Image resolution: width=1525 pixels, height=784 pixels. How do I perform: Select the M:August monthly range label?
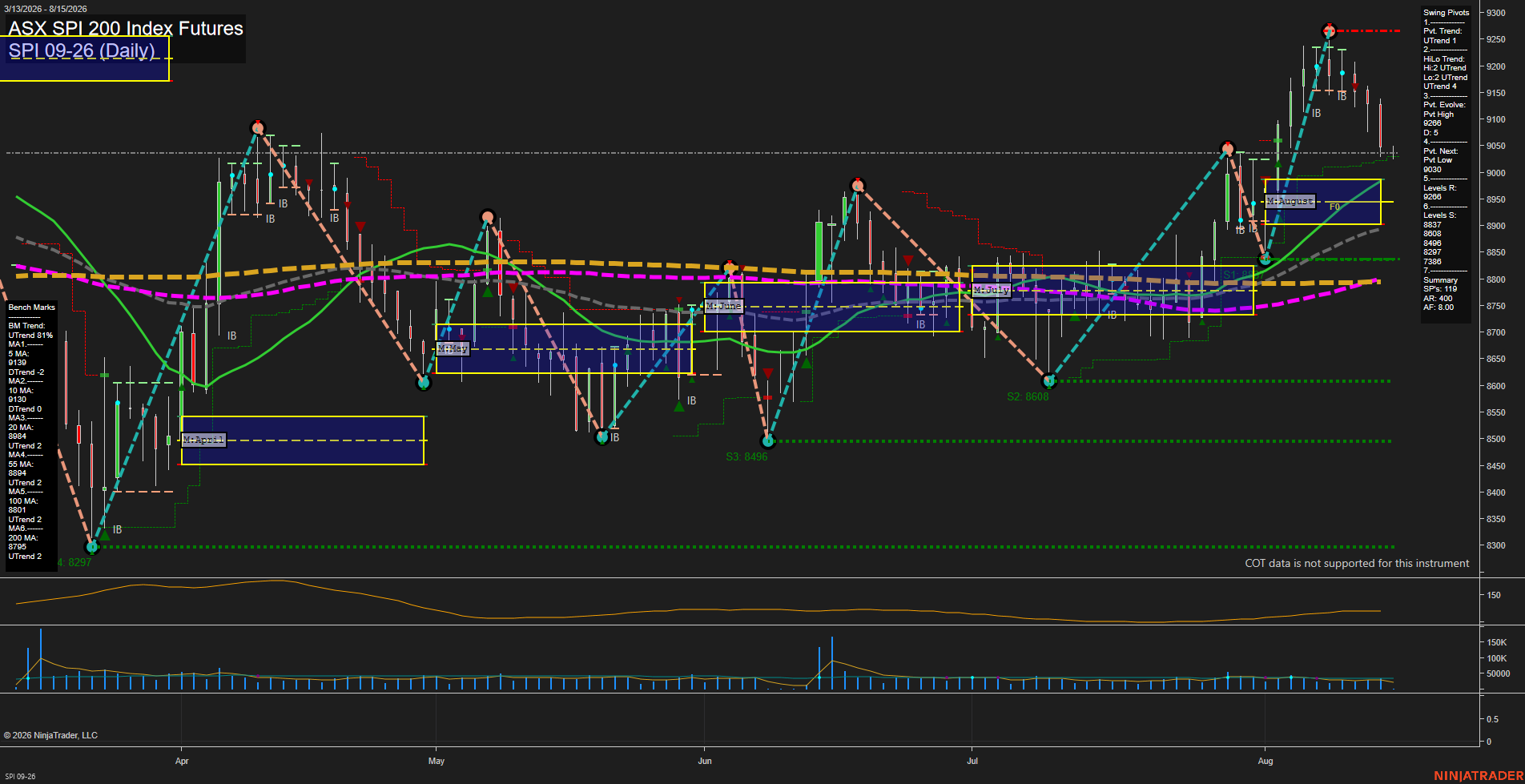(x=1290, y=201)
